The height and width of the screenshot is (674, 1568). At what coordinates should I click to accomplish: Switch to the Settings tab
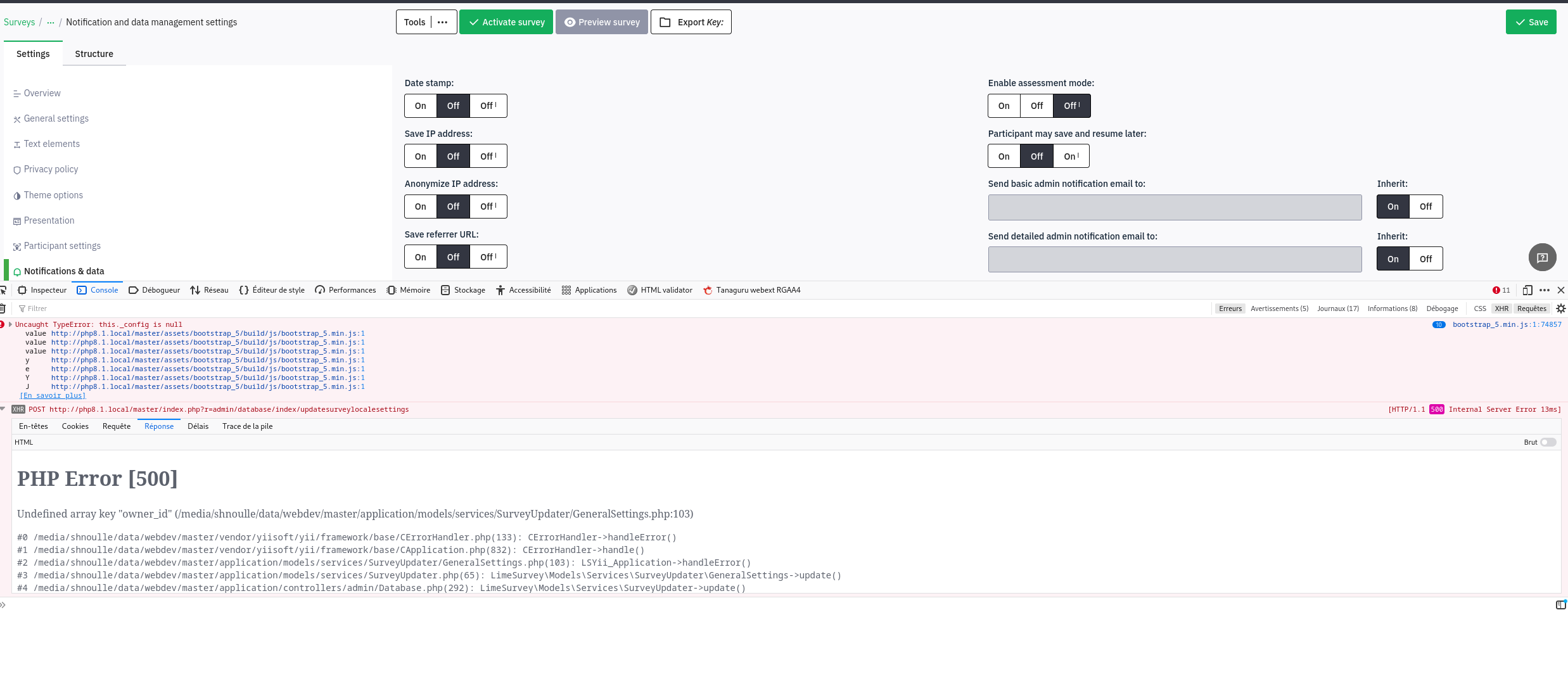(33, 54)
